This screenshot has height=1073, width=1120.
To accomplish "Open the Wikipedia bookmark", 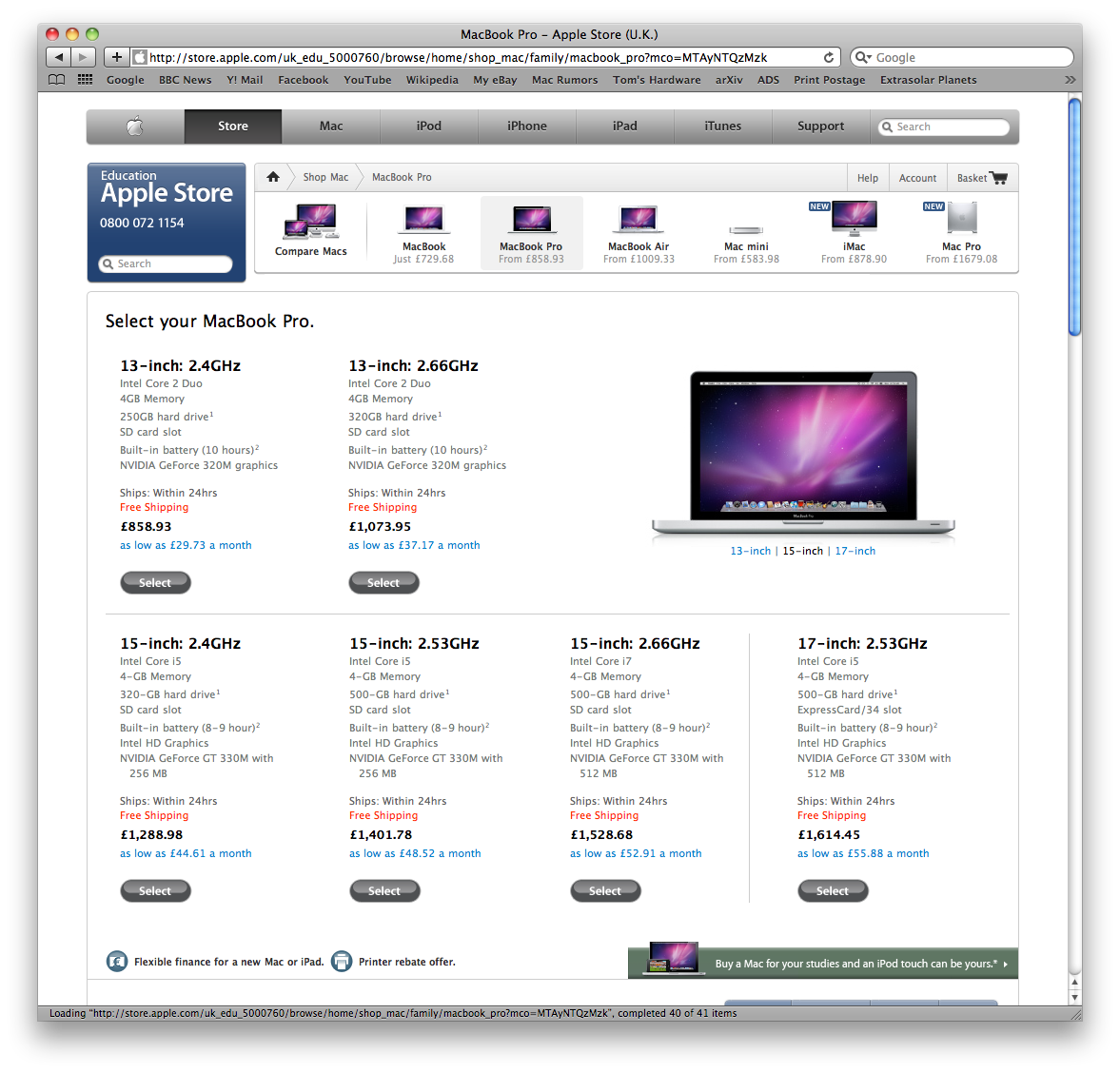I will tap(432, 80).
